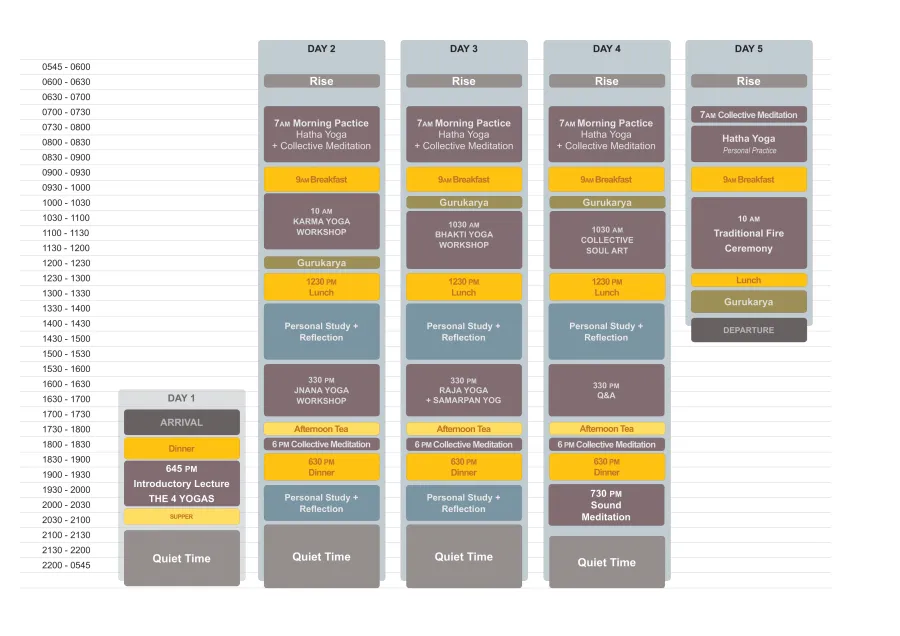Open the Collective Soul Art block
Screen dimensions: 900x636
pyautogui.click(x=607, y=240)
